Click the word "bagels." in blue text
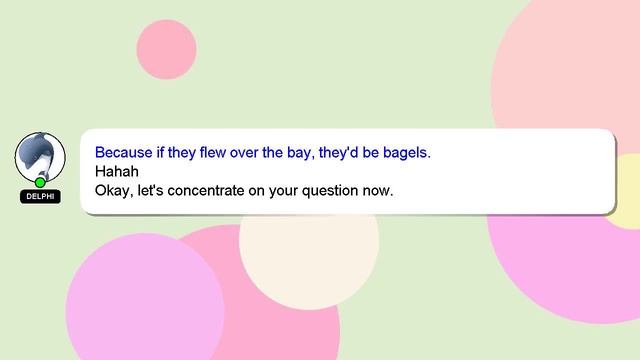The height and width of the screenshot is (360, 640). click(407, 152)
